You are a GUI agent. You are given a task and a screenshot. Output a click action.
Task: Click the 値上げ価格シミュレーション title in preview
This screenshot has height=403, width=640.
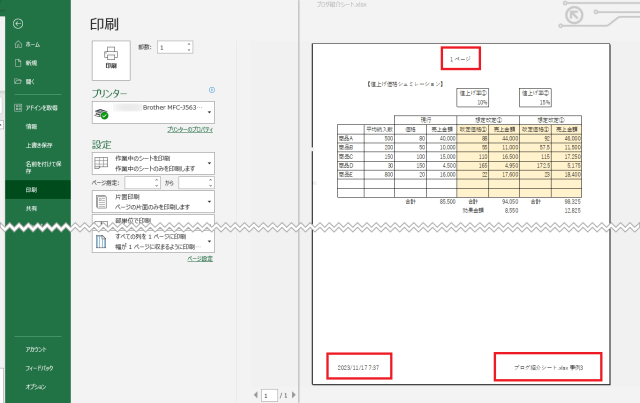tap(405, 84)
